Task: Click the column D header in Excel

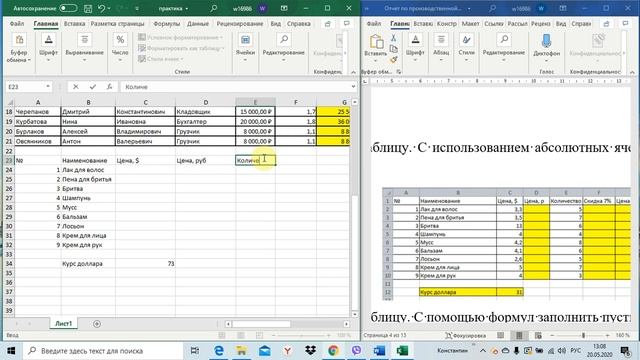Action: point(205,102)
